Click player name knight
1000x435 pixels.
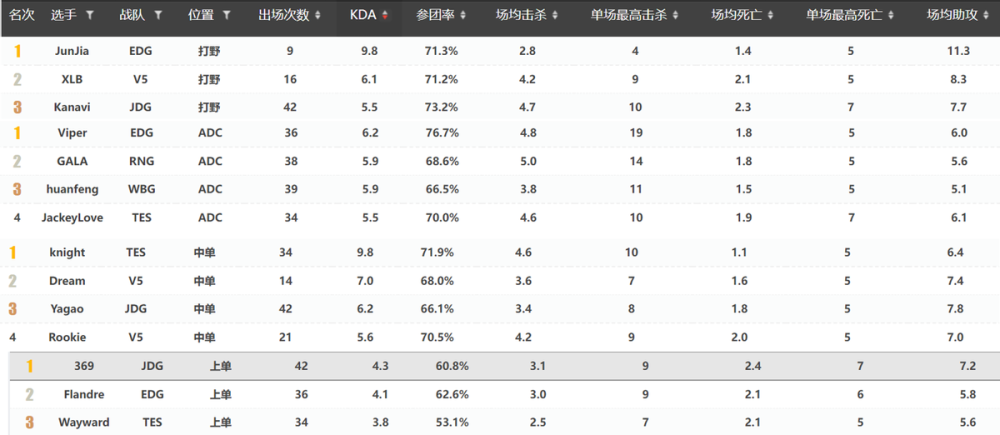tap(67, 253)
